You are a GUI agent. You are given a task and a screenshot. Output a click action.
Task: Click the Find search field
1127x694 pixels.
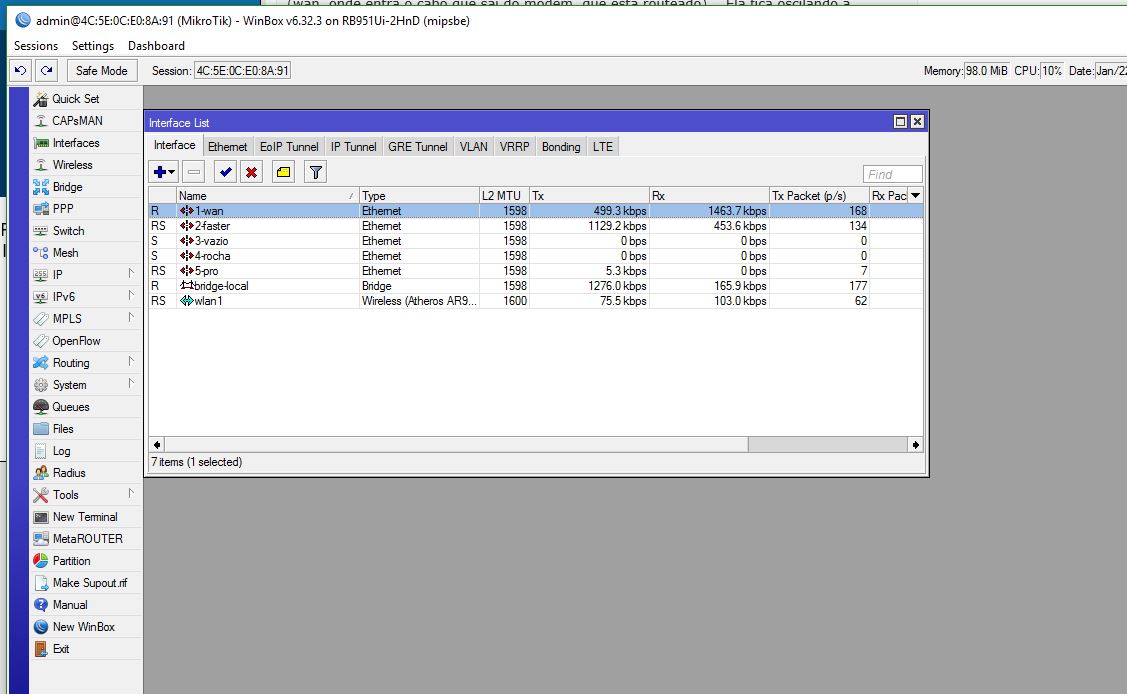[x=893, y=174]
